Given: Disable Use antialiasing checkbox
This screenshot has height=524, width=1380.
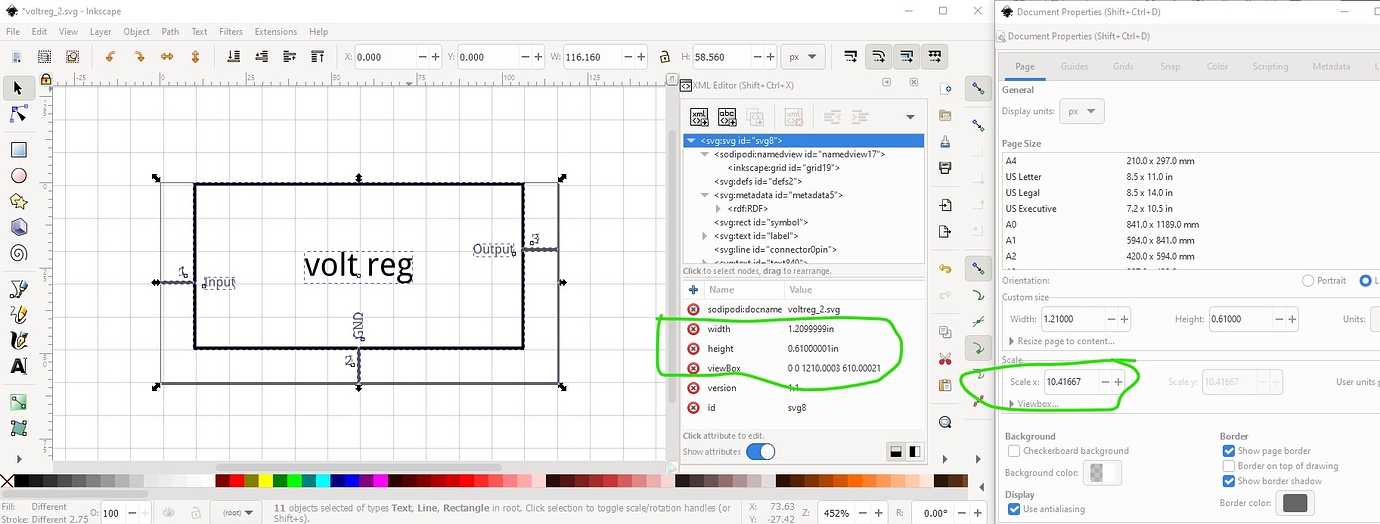Looking at the screenshot, I should [x=1014, y=509].
